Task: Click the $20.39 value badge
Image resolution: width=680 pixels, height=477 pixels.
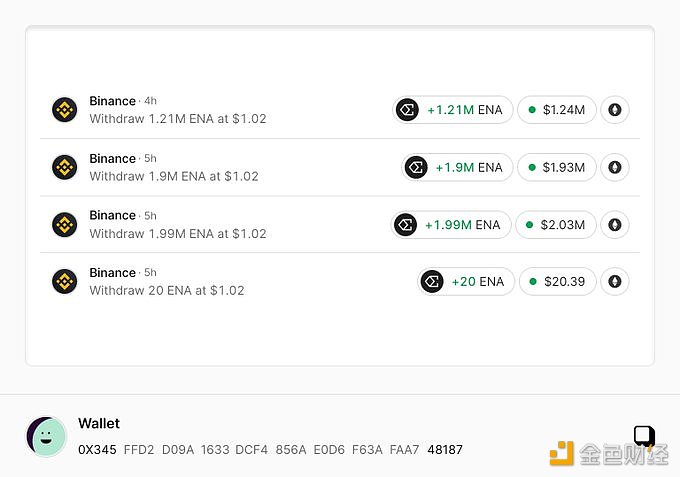Action: [558, 281]
